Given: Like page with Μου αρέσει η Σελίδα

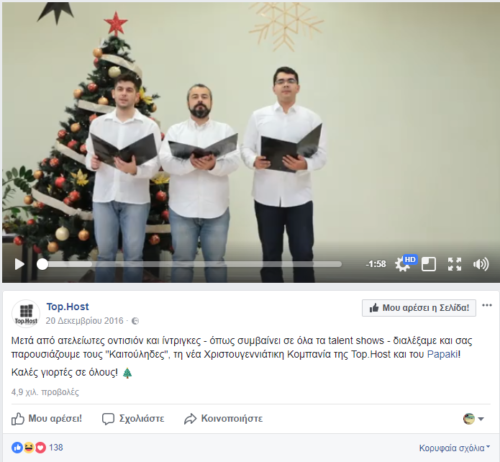Looking at the screenshot, I should [x=419, y=308].
